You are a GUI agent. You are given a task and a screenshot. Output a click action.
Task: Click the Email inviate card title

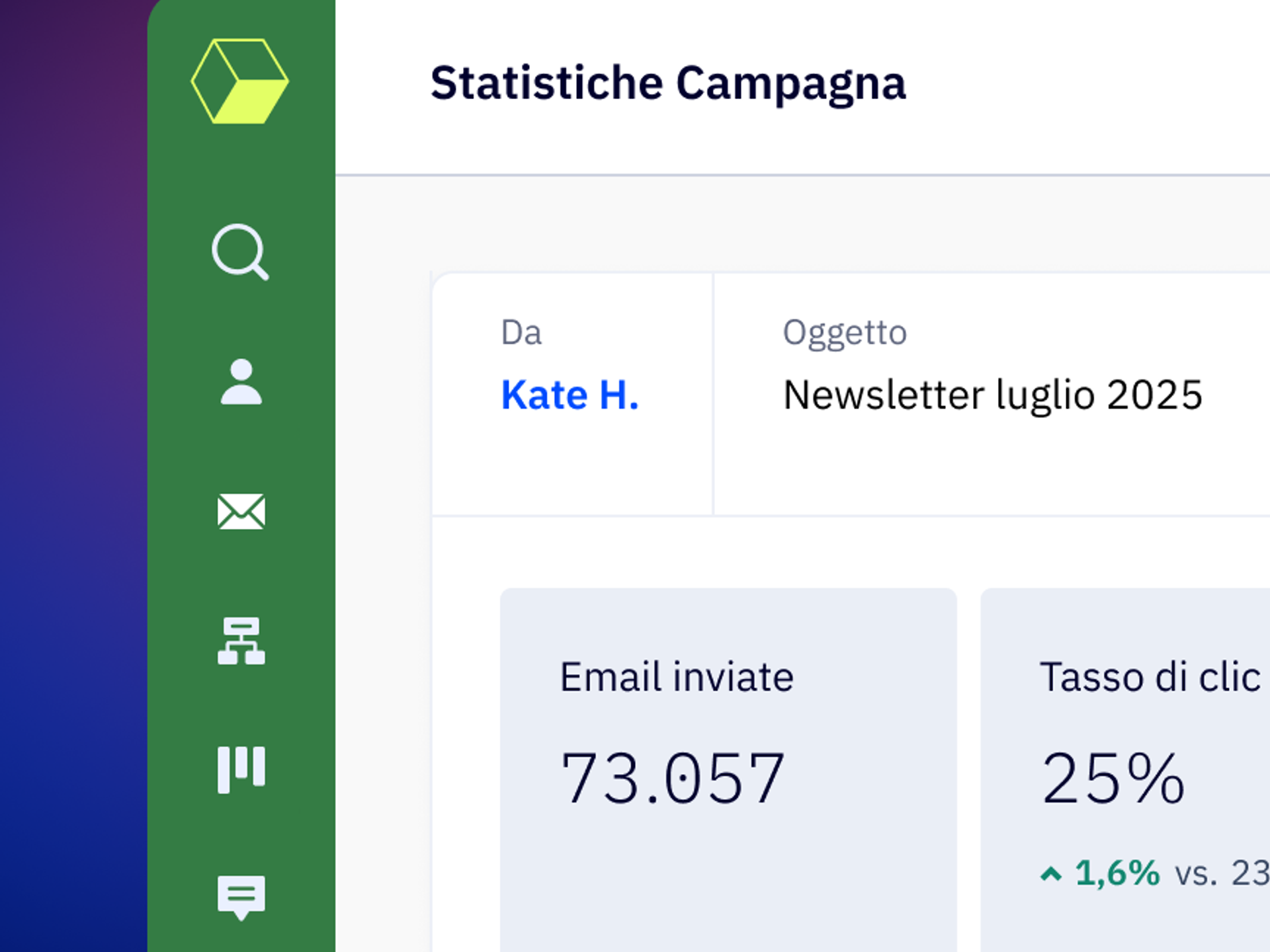676,677
